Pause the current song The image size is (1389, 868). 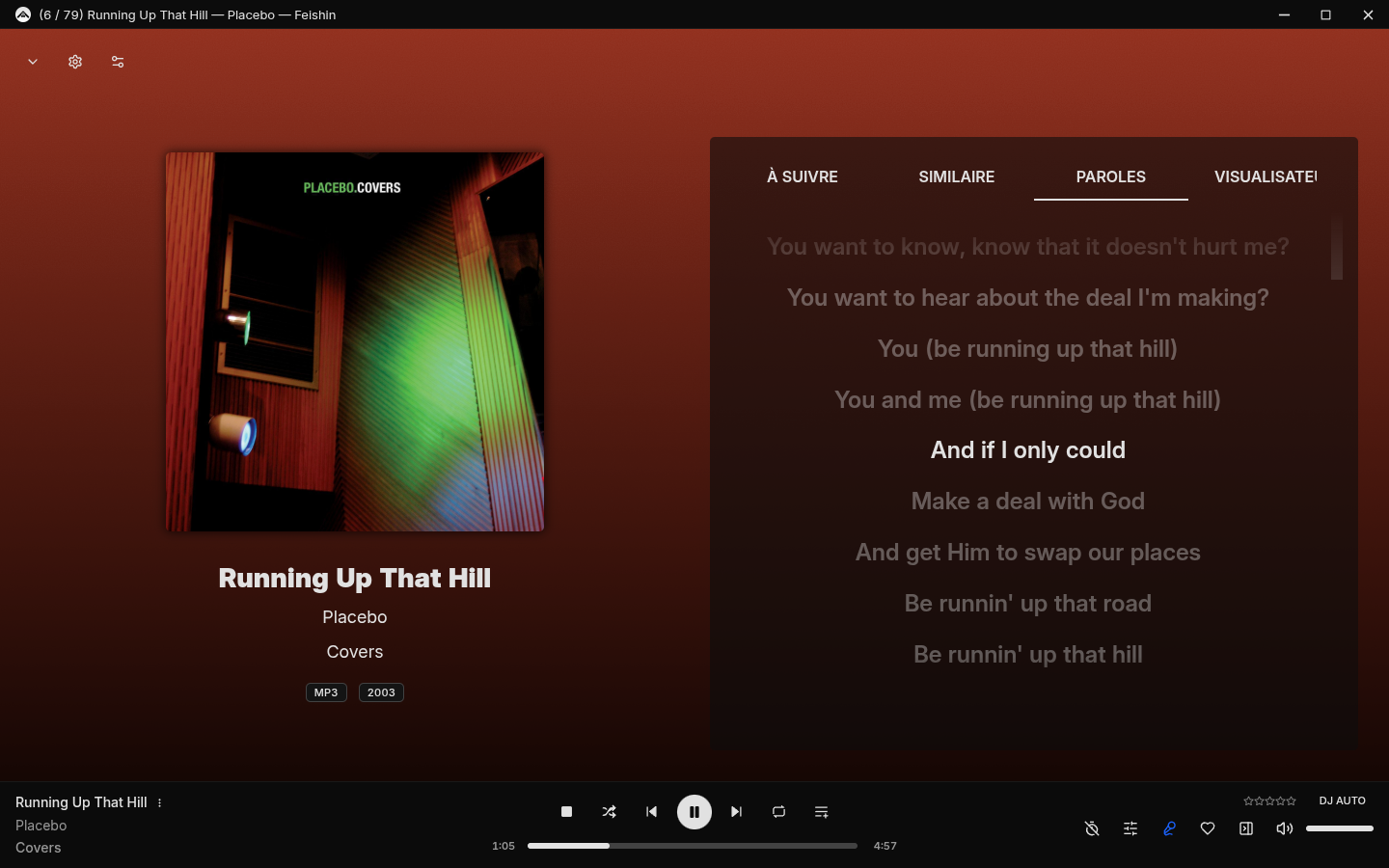pos(694,812)
